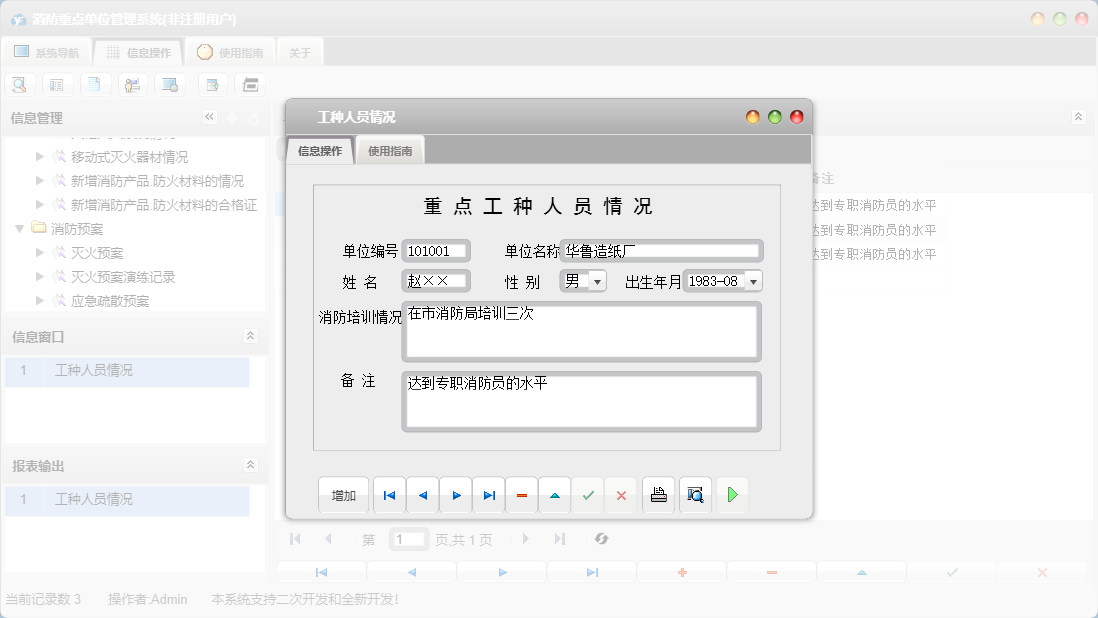
Task: Click inside the page number input field
Action: (x=407, y=539)
